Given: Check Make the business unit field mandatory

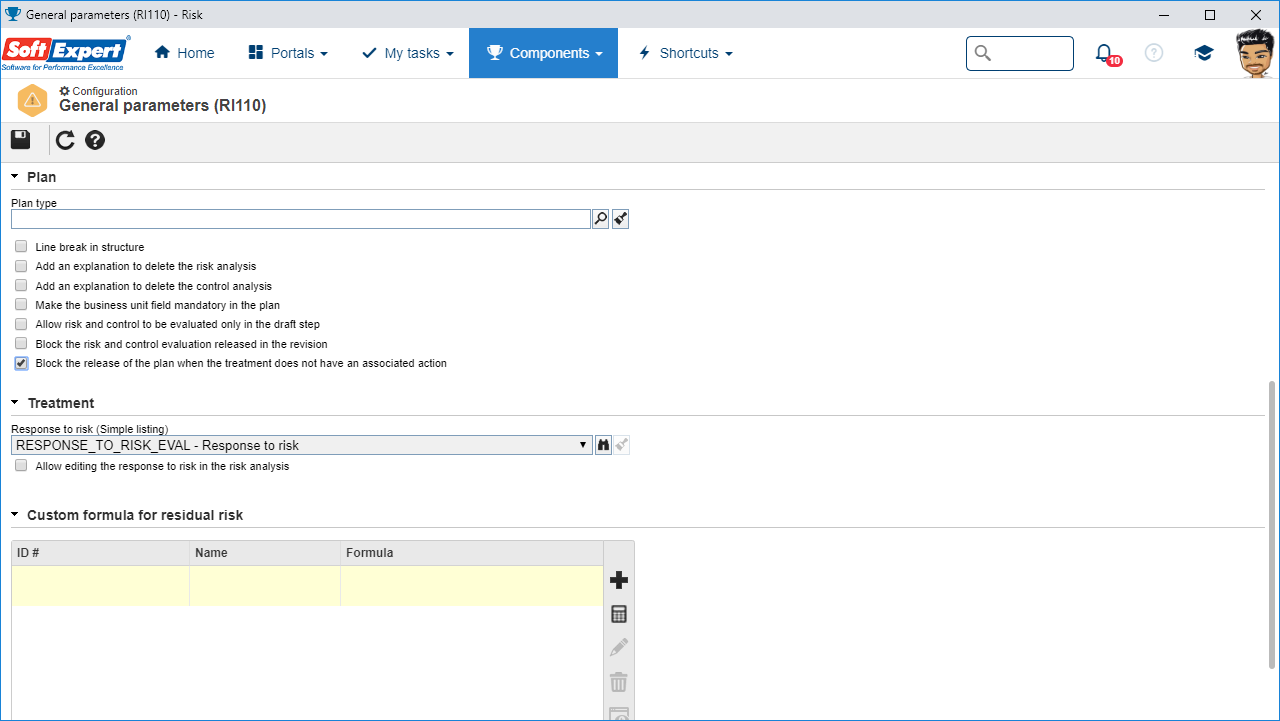Looking at the screenshot, I should [21, 305].
